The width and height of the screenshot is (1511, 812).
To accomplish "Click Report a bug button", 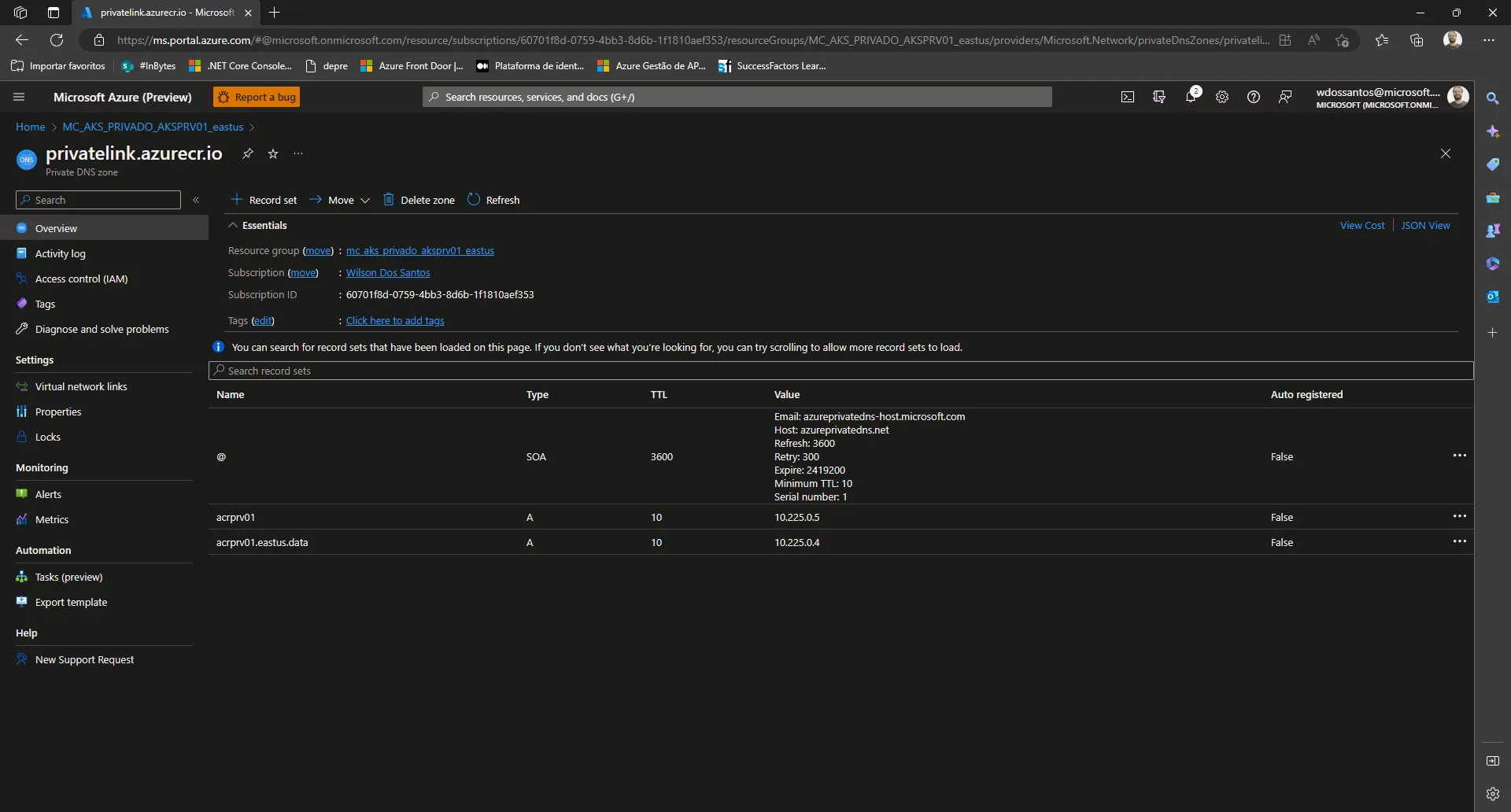I will point(257,97).
